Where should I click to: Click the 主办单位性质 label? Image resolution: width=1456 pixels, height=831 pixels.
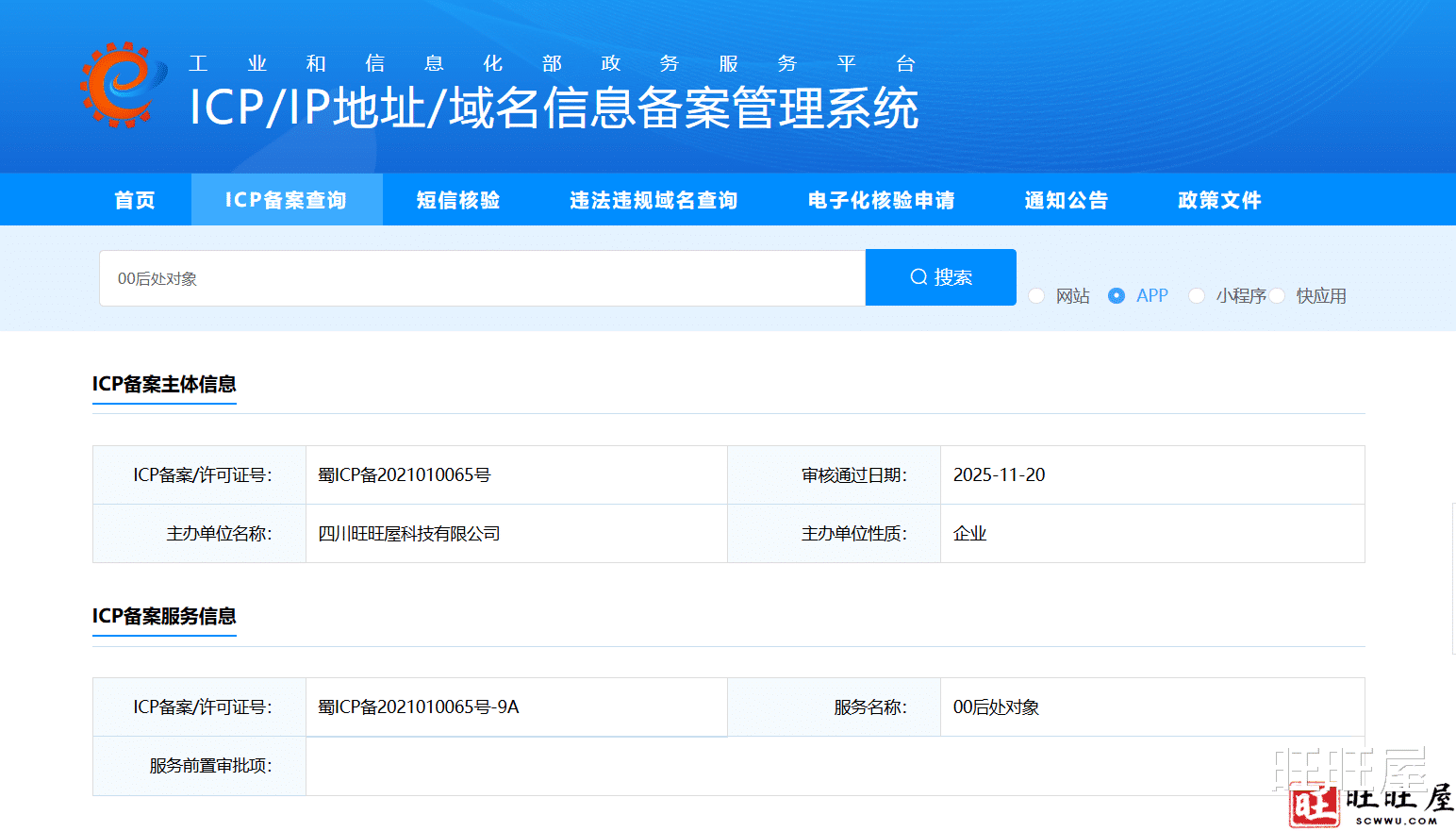click(854, 533)
